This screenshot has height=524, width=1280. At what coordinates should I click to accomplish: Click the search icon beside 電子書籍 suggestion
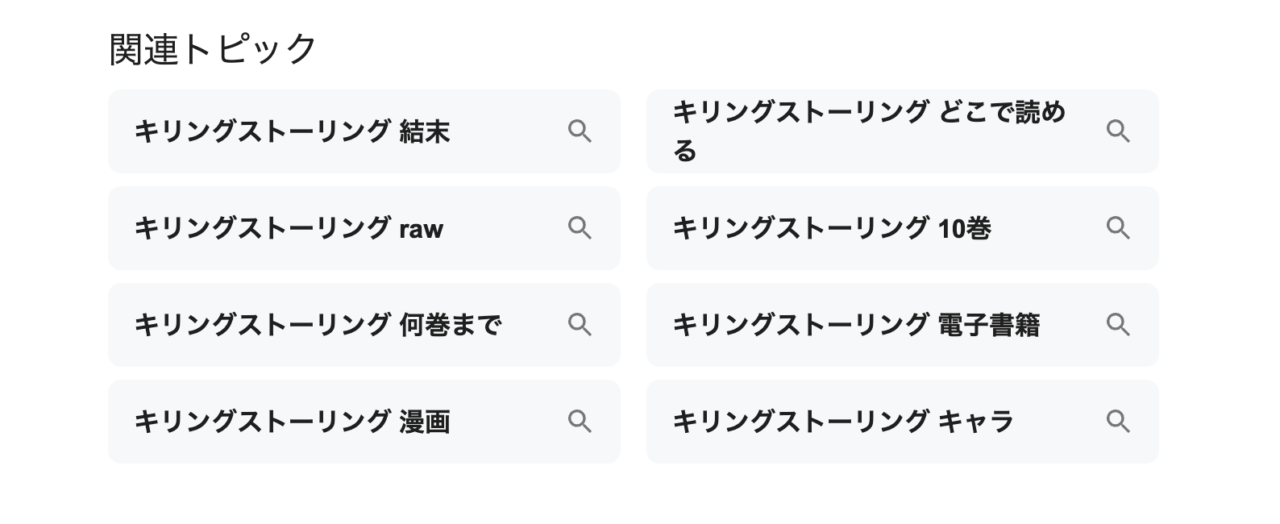[1118, 324]
